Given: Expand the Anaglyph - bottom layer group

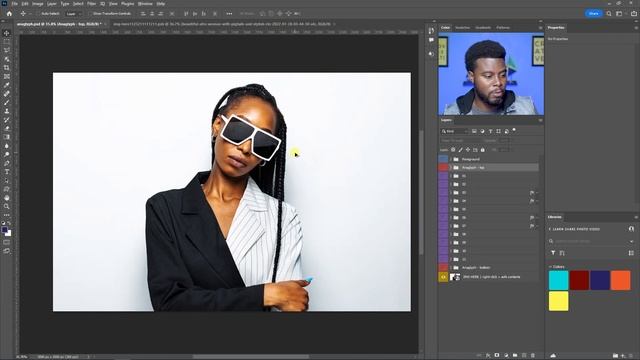Looking at the screenshot, I should (451, 268).
